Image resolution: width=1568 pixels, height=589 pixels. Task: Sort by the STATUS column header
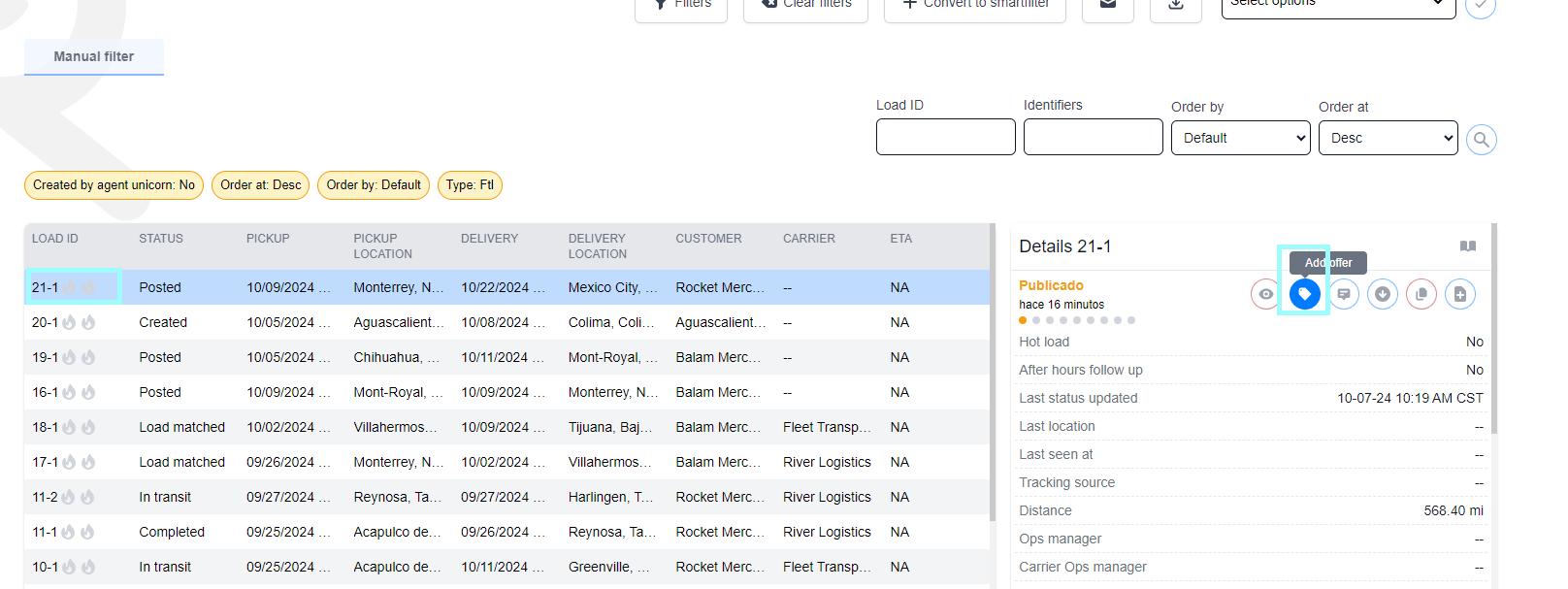click(x=161, y=239)
